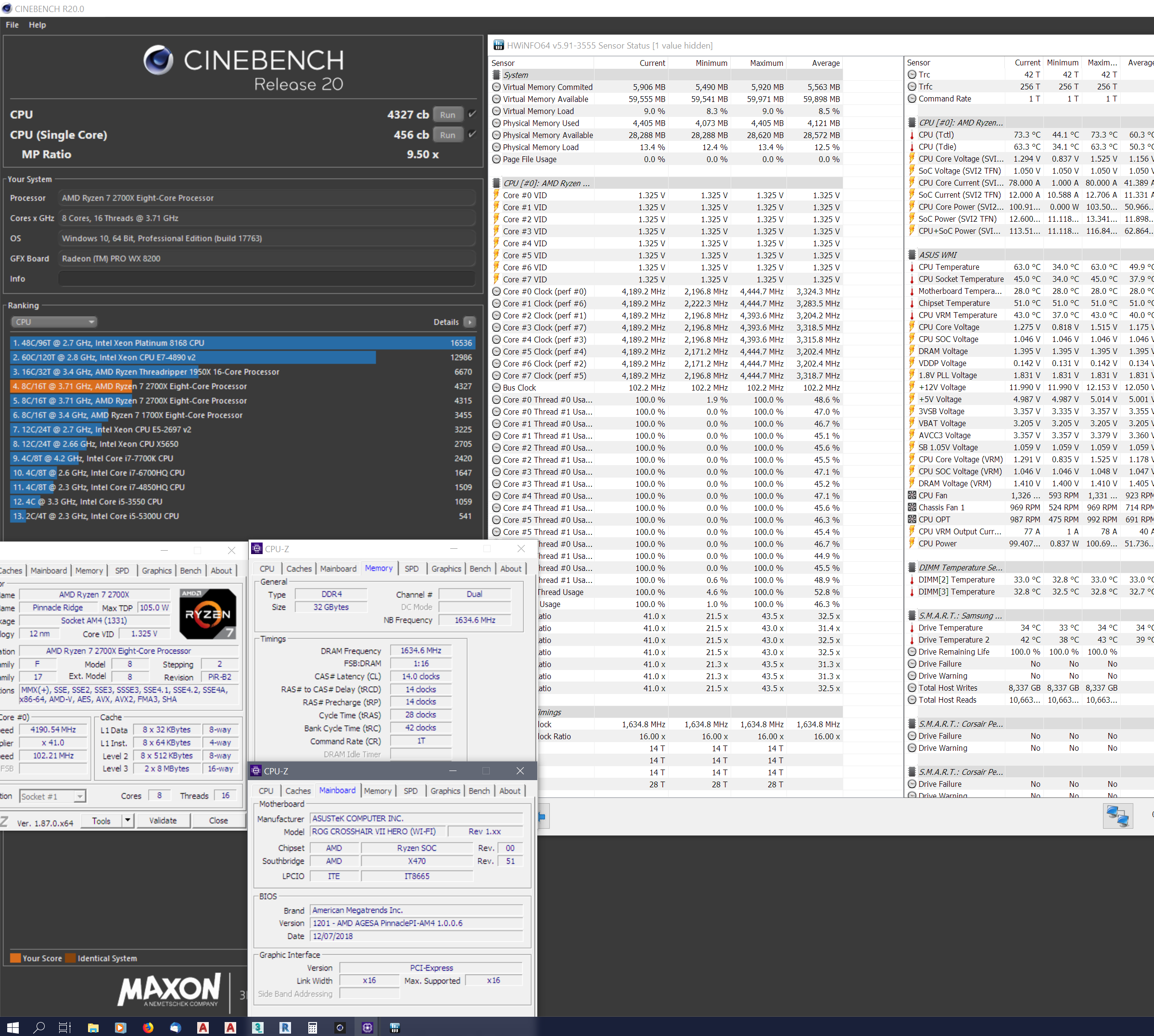Click the Cinebench taskbar icon
Viewport: 1154px width, 1036px height.
point(340,1027)
